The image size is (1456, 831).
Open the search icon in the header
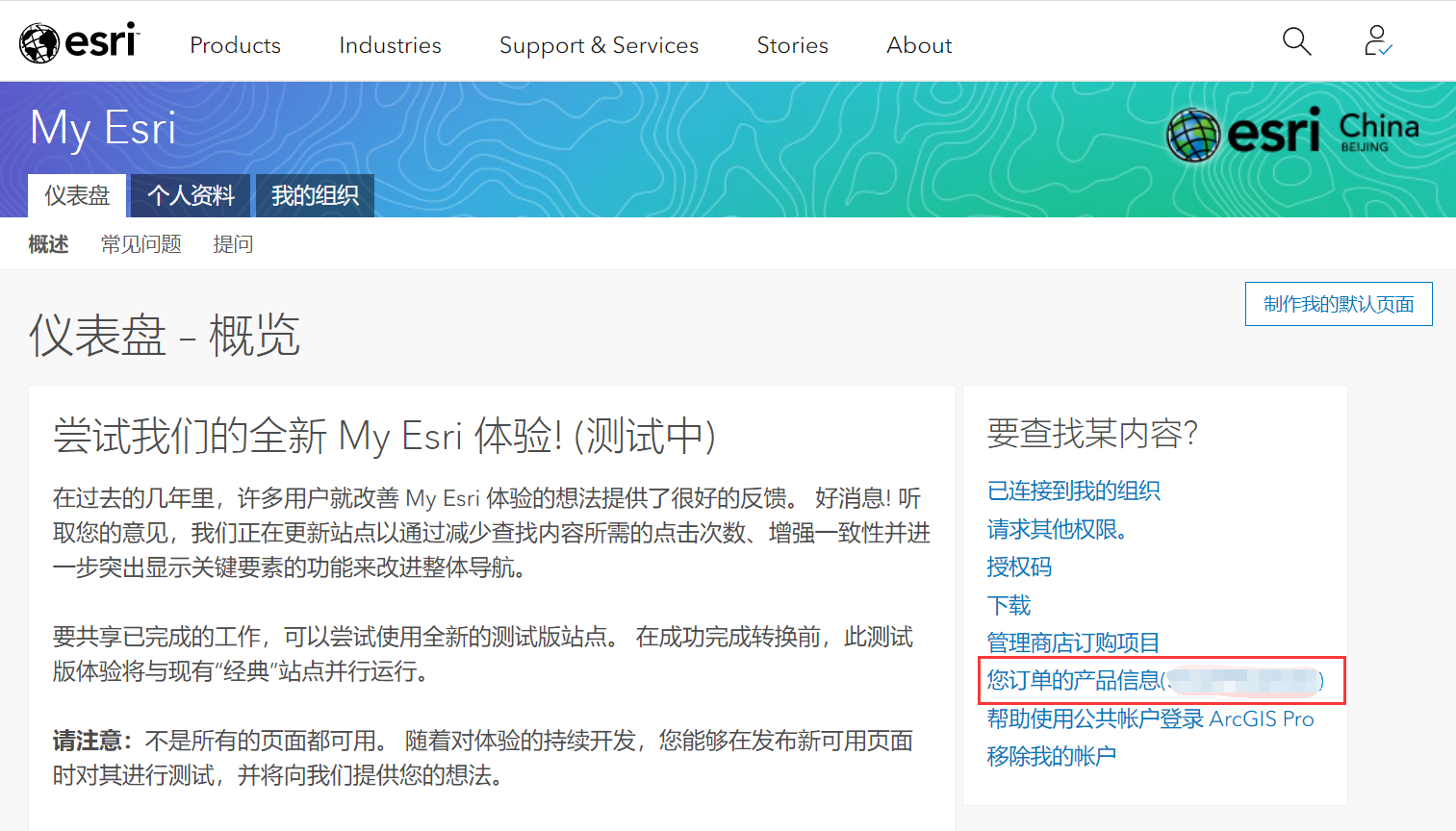click(1296, 41)
